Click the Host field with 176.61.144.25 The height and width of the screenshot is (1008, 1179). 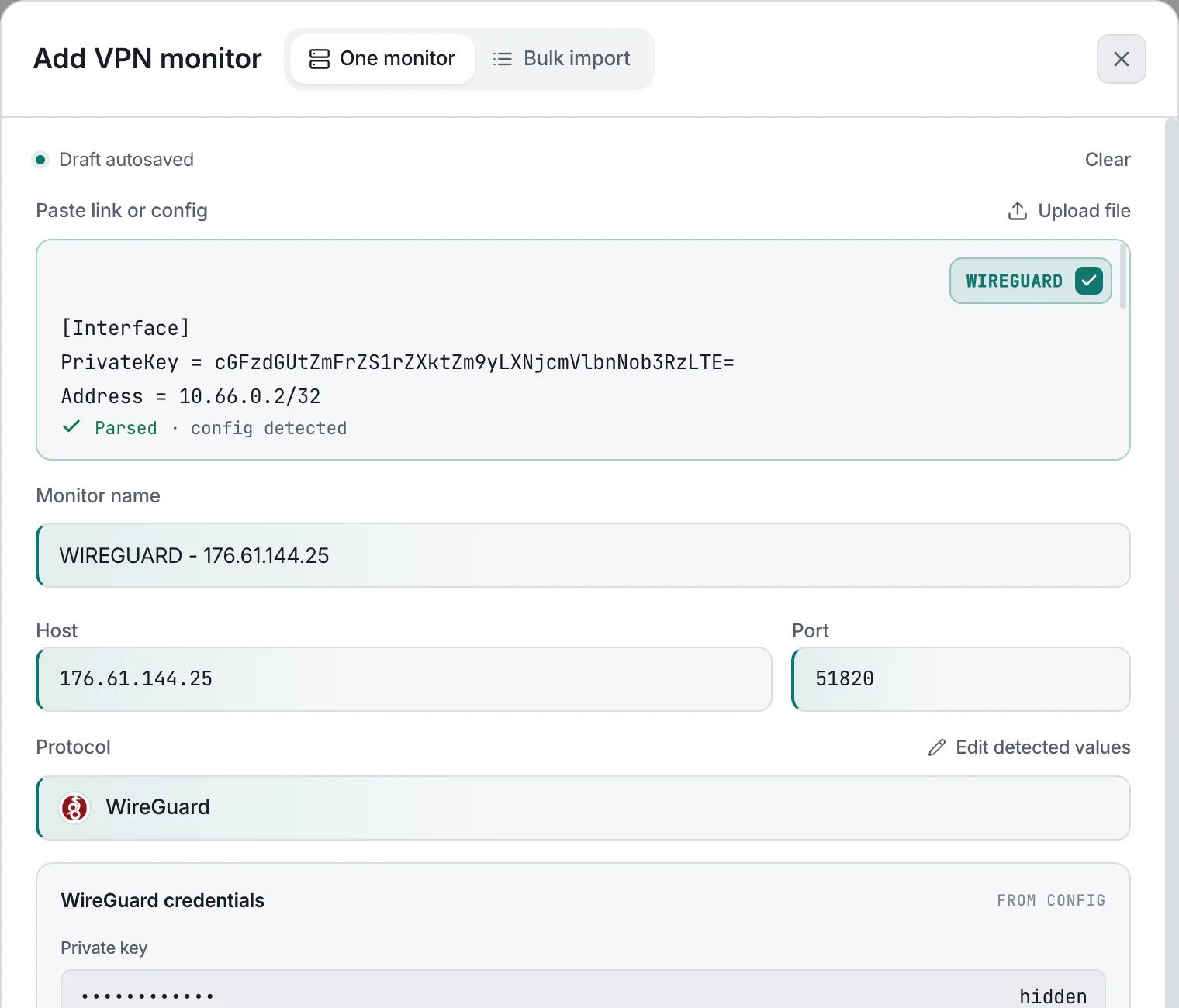click(404, 679)
